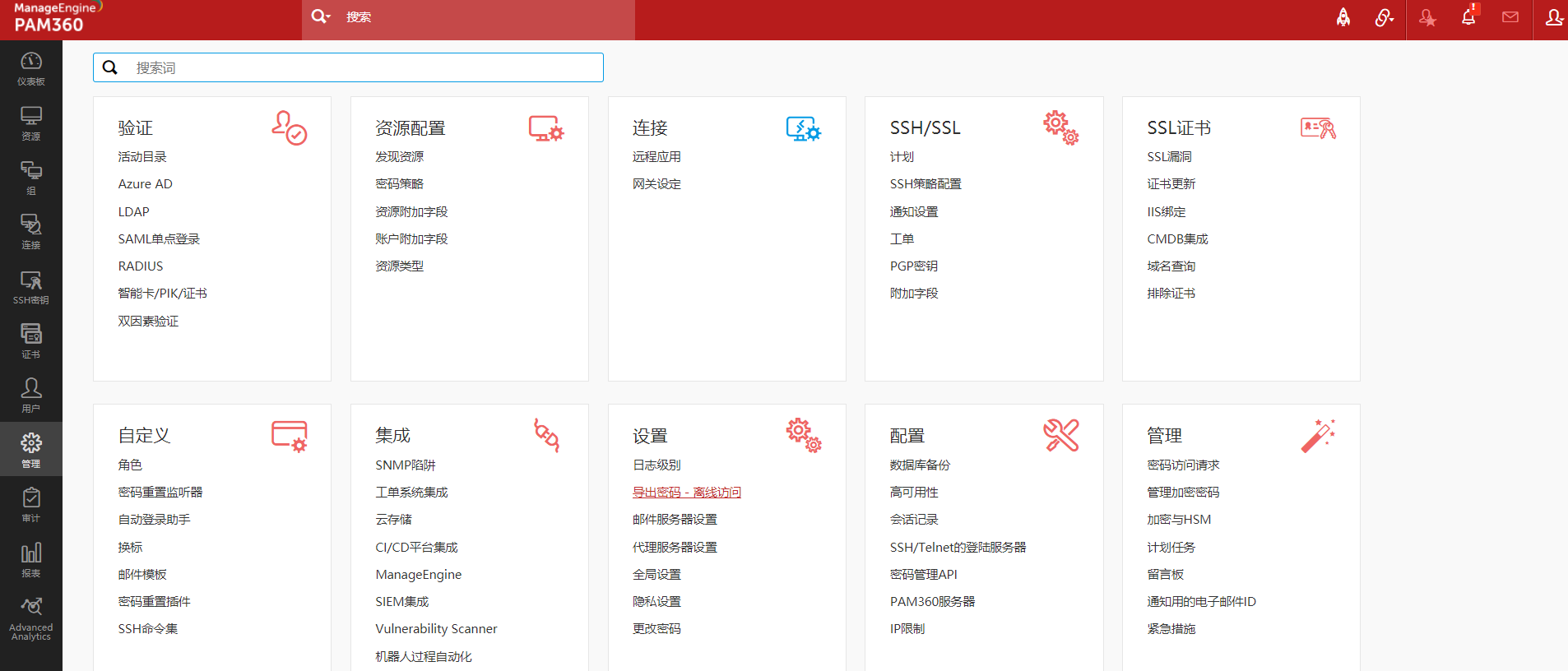Open 双因素验证 settings
The image size is (1568, 671).
[148, 322]
